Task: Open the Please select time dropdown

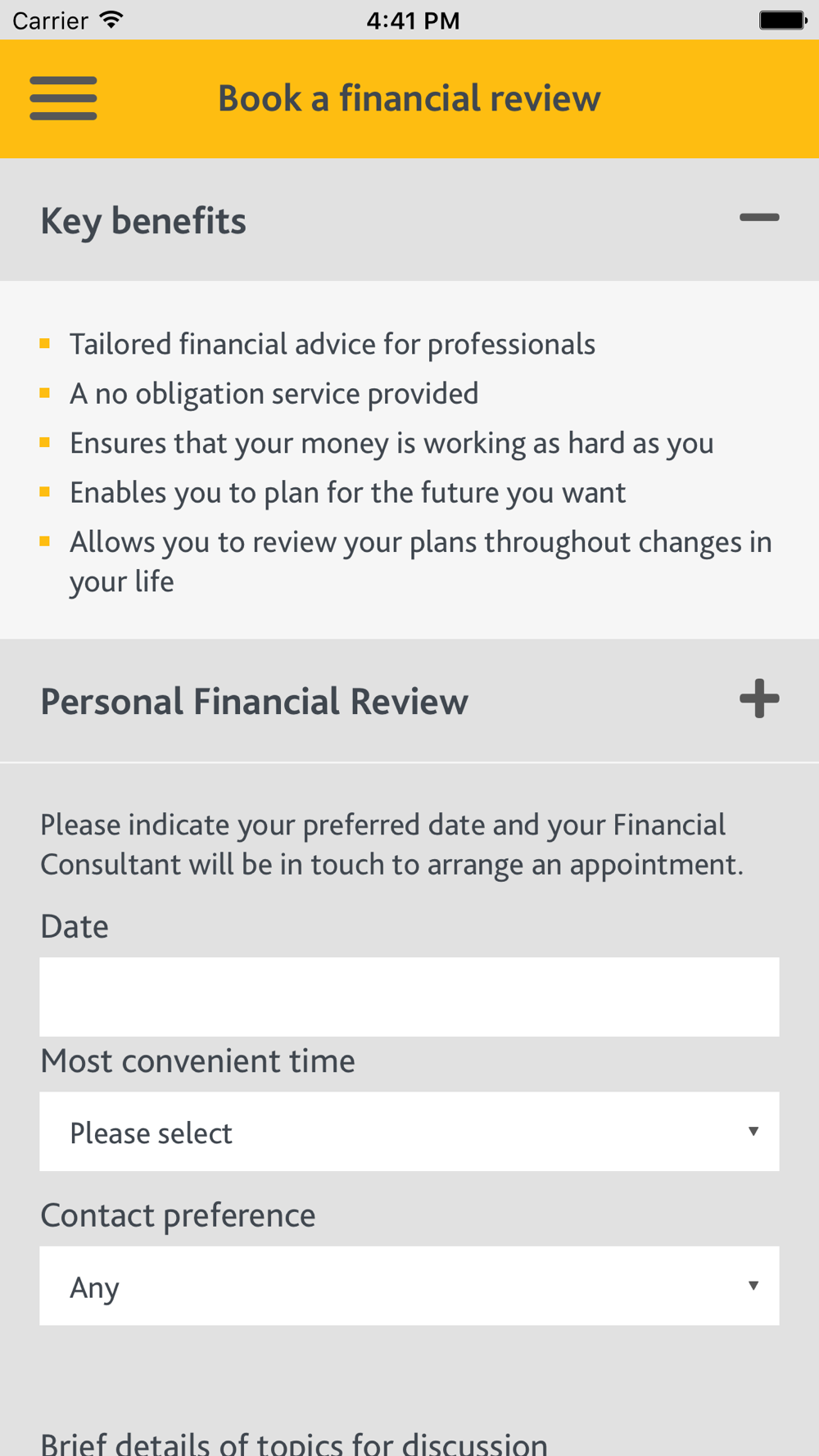Action: pyautogui.click(x=409, y=1132)
